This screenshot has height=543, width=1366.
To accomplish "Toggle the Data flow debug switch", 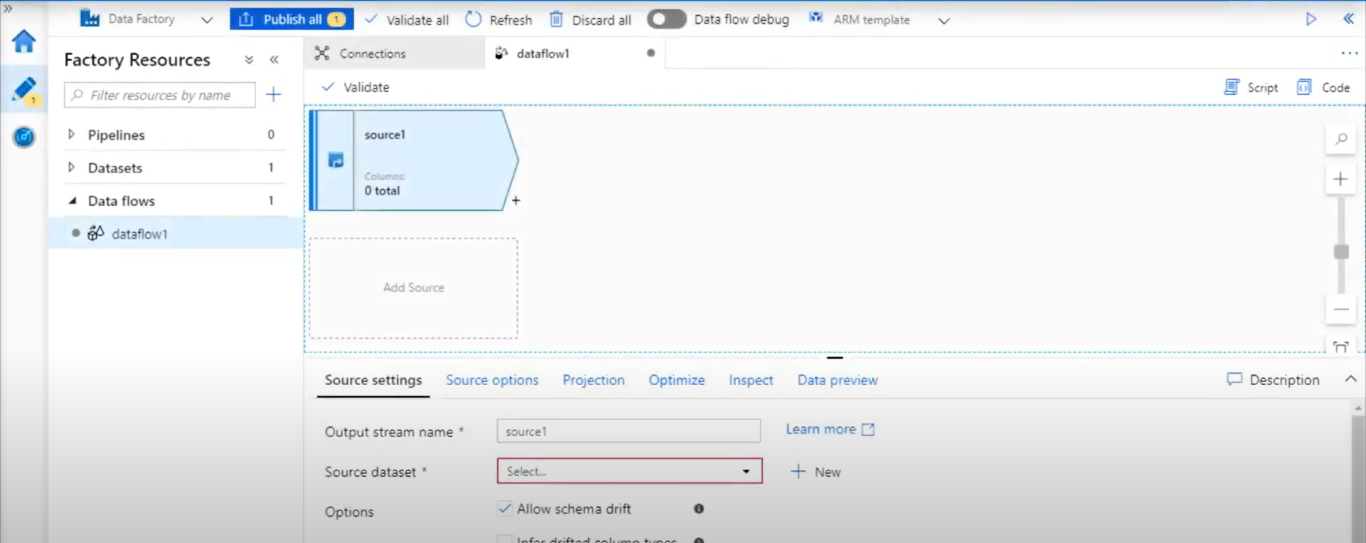I will [666, 19].
